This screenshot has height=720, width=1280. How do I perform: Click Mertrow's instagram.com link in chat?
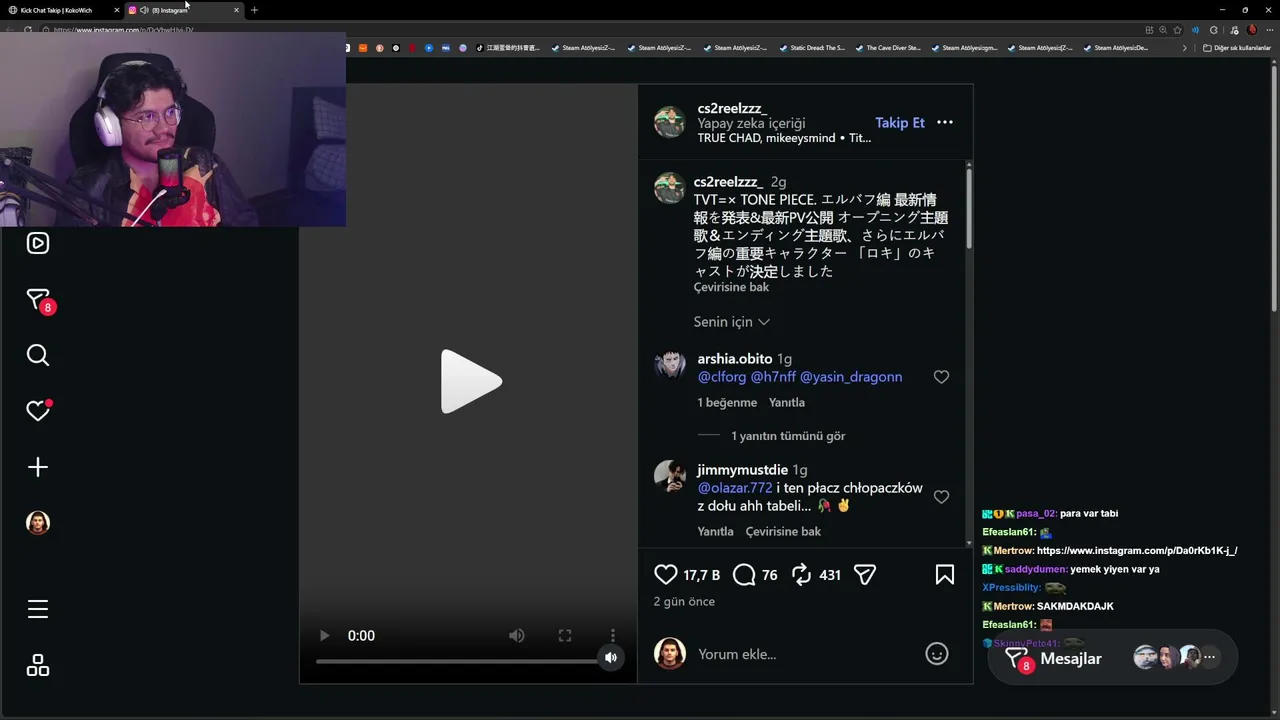[x=1137, y=551]
